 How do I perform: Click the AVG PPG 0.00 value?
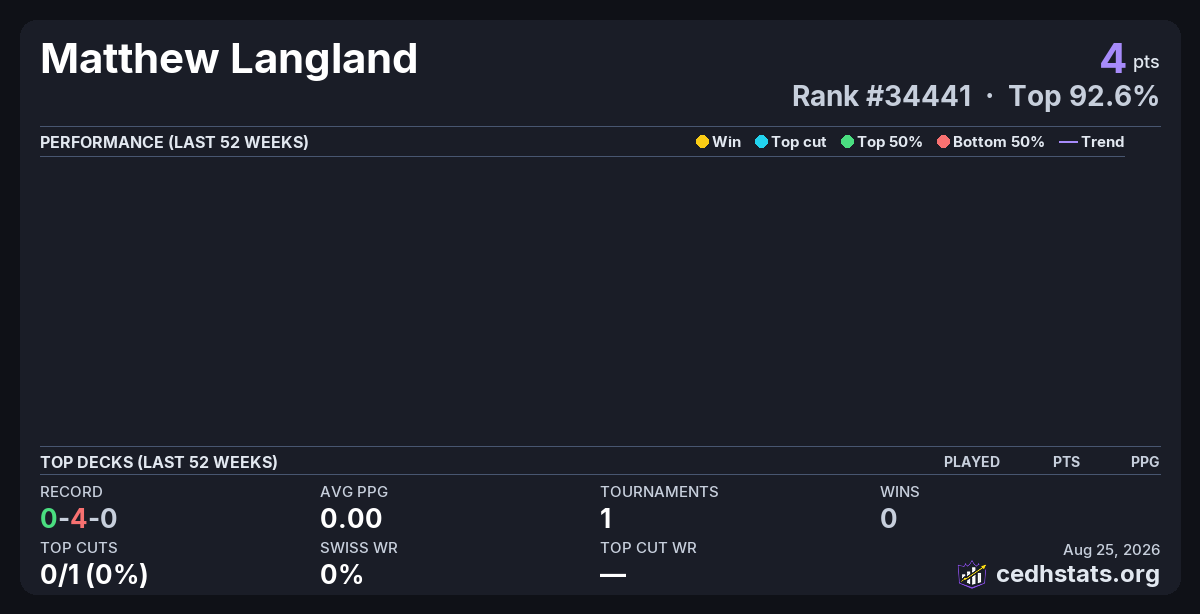pos(351,518)
